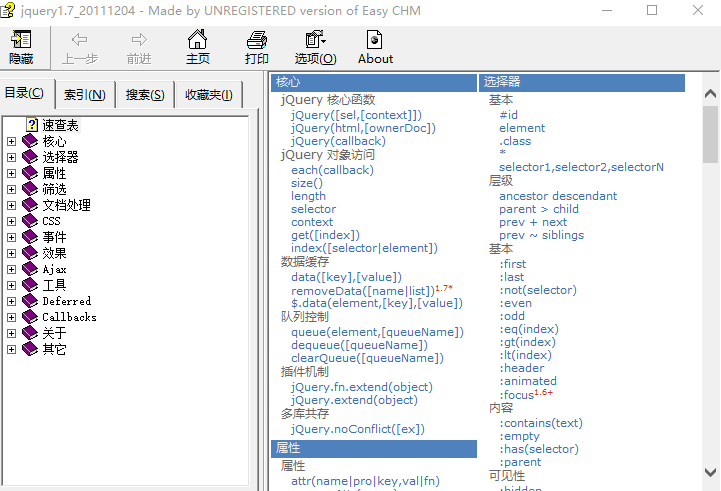Screen dimensions: 721x491
Task: Click the scrollbar up arrow in content pane
Action: 711,94
